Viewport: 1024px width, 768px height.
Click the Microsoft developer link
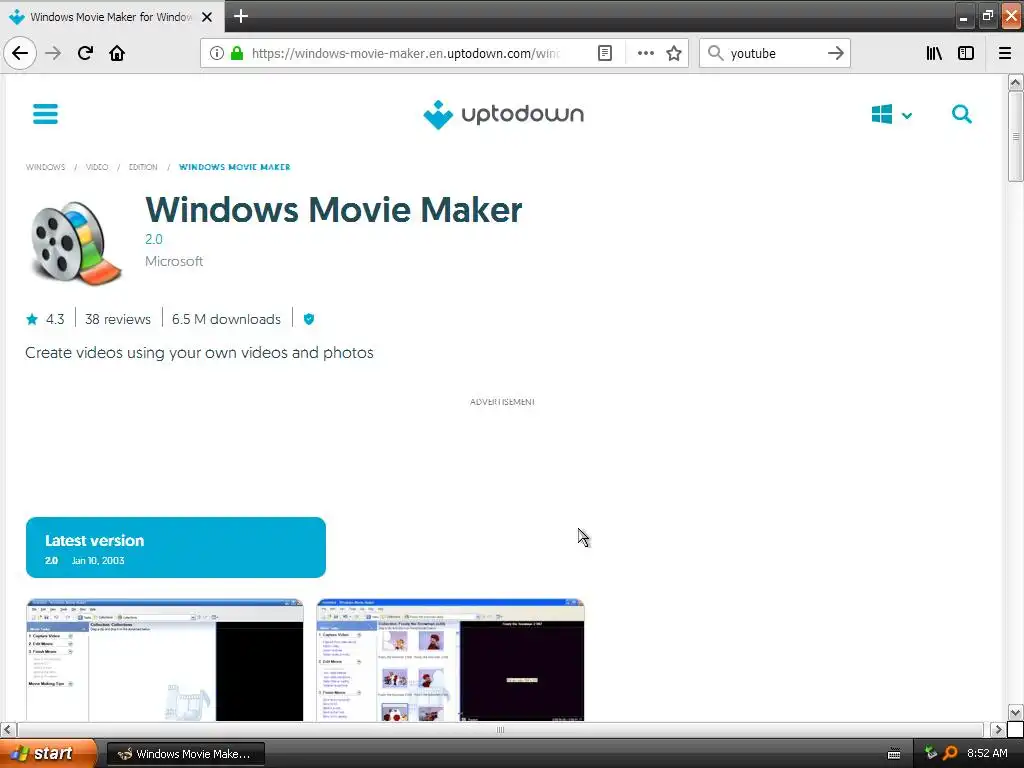pyautogui.click(x=174, y=261)
